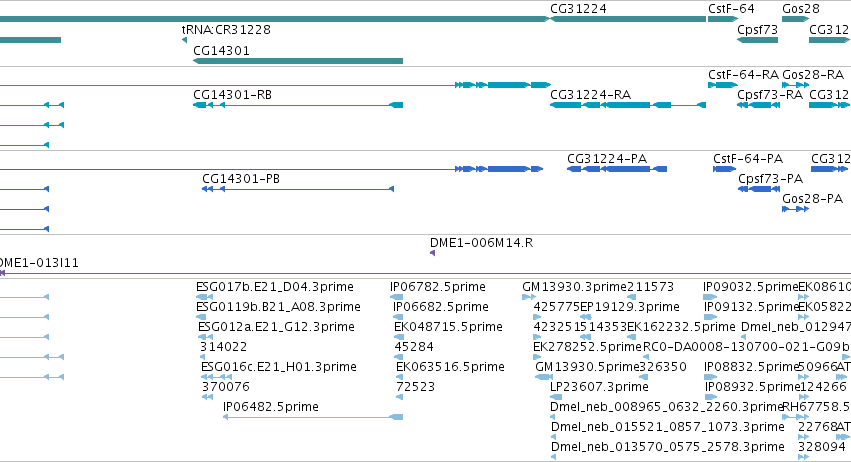The height and width of the screenshot is (462, 851).
Task: Select ESG017b.E21_D04.3prime EST label
Action: pos(275,287)
